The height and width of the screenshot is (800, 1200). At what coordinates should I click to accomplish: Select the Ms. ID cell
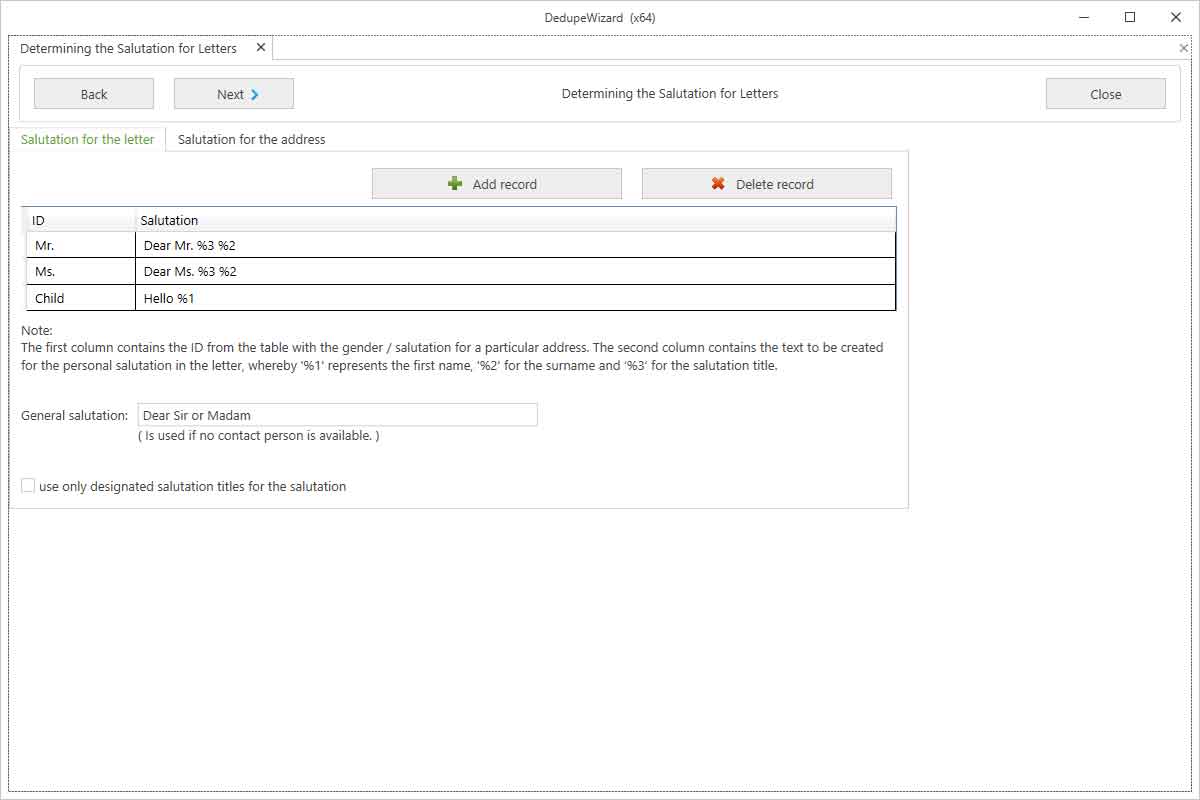pos(80,271)
